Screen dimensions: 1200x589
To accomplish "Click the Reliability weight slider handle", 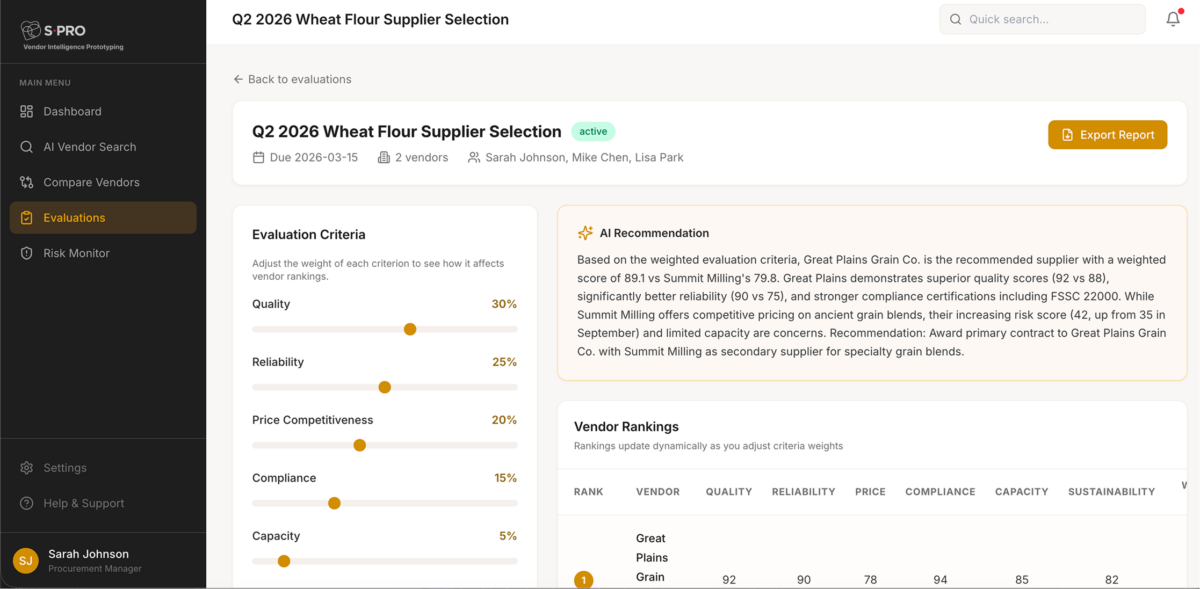I will 385,387.
